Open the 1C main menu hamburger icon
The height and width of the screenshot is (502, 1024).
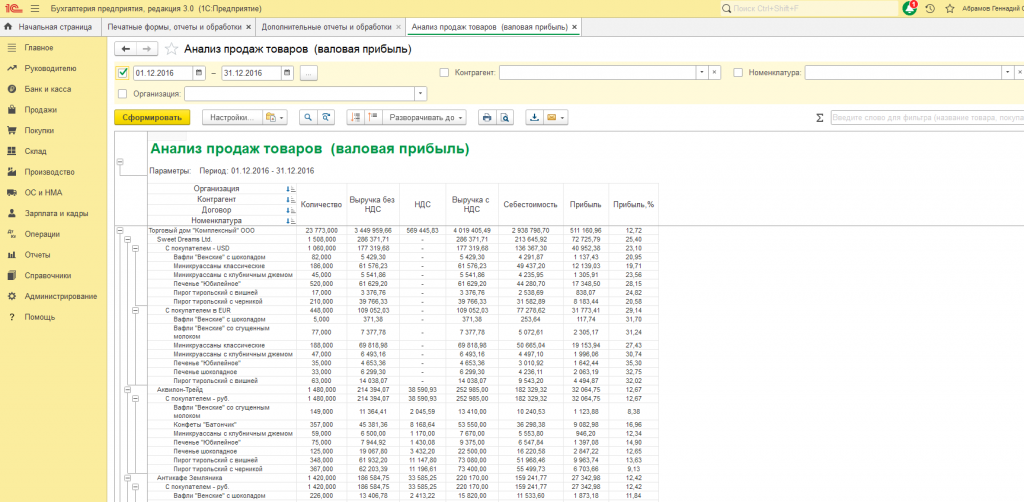tap(35, 8)
